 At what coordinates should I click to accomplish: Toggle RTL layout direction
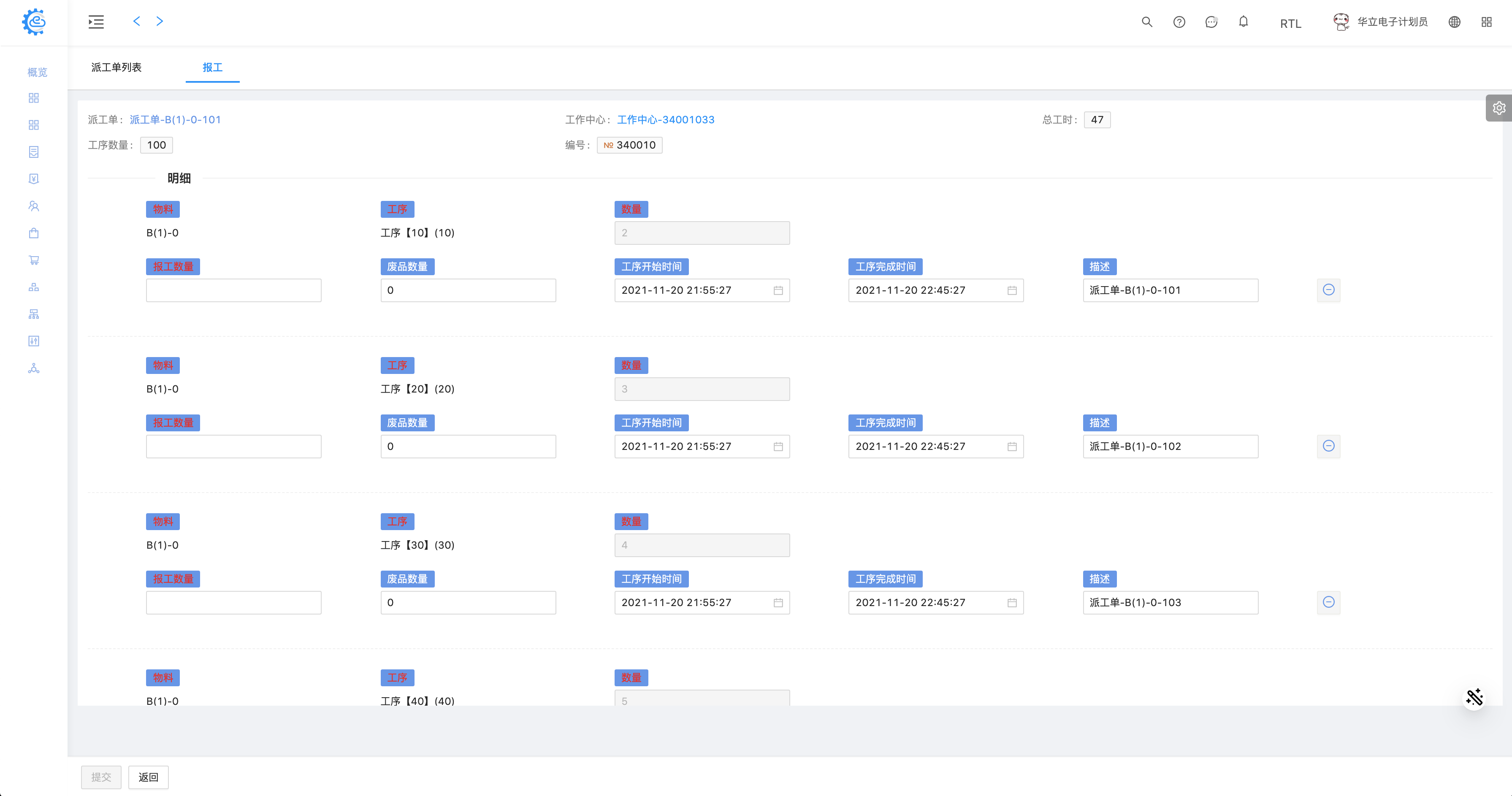tap(1290, 24)
